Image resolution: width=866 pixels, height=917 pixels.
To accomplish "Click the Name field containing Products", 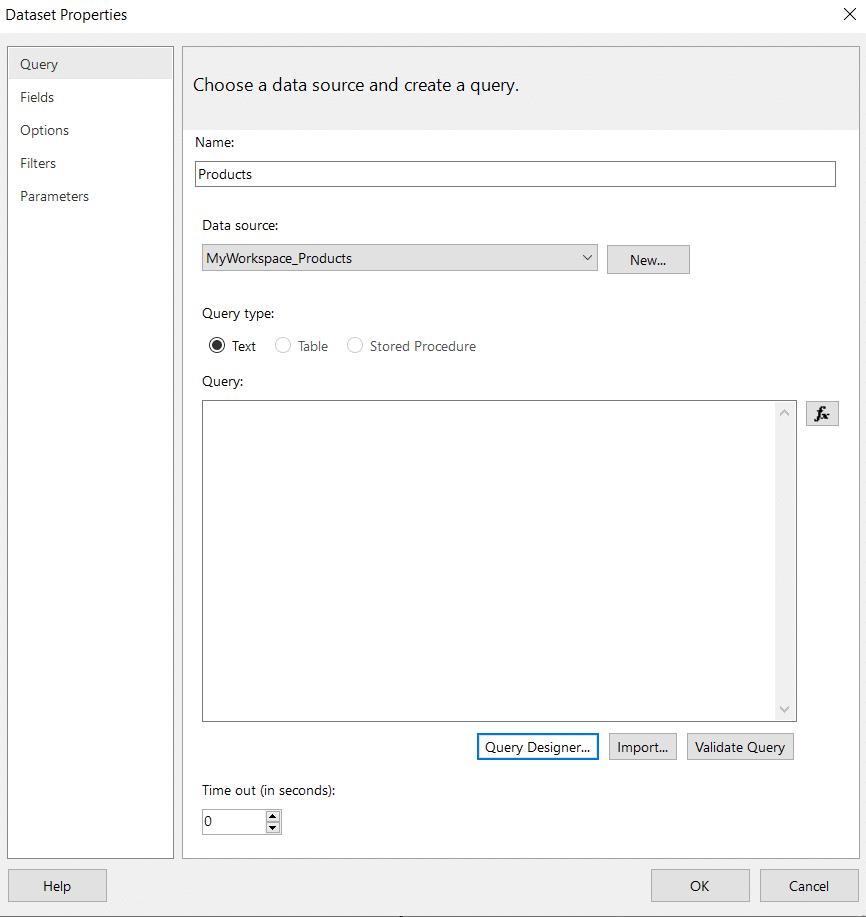I will [x=515, y=174].
